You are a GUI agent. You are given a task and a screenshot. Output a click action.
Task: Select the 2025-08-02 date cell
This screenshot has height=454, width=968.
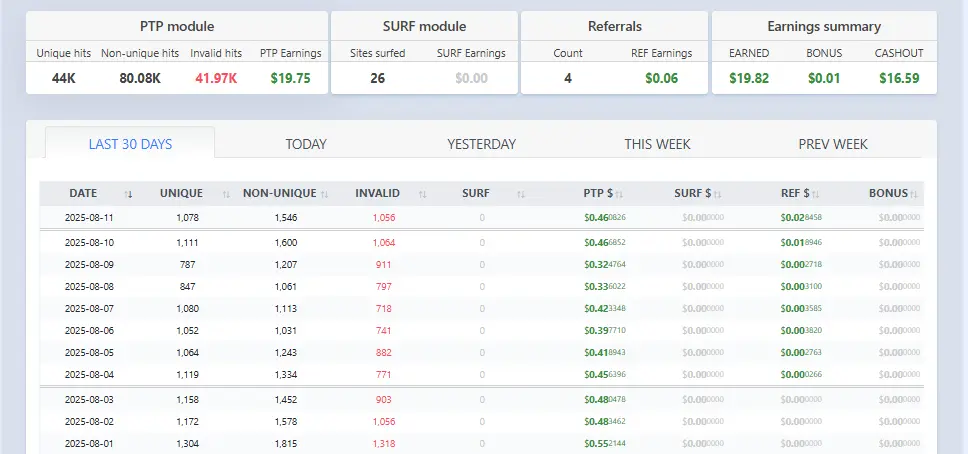coord(89,422)
